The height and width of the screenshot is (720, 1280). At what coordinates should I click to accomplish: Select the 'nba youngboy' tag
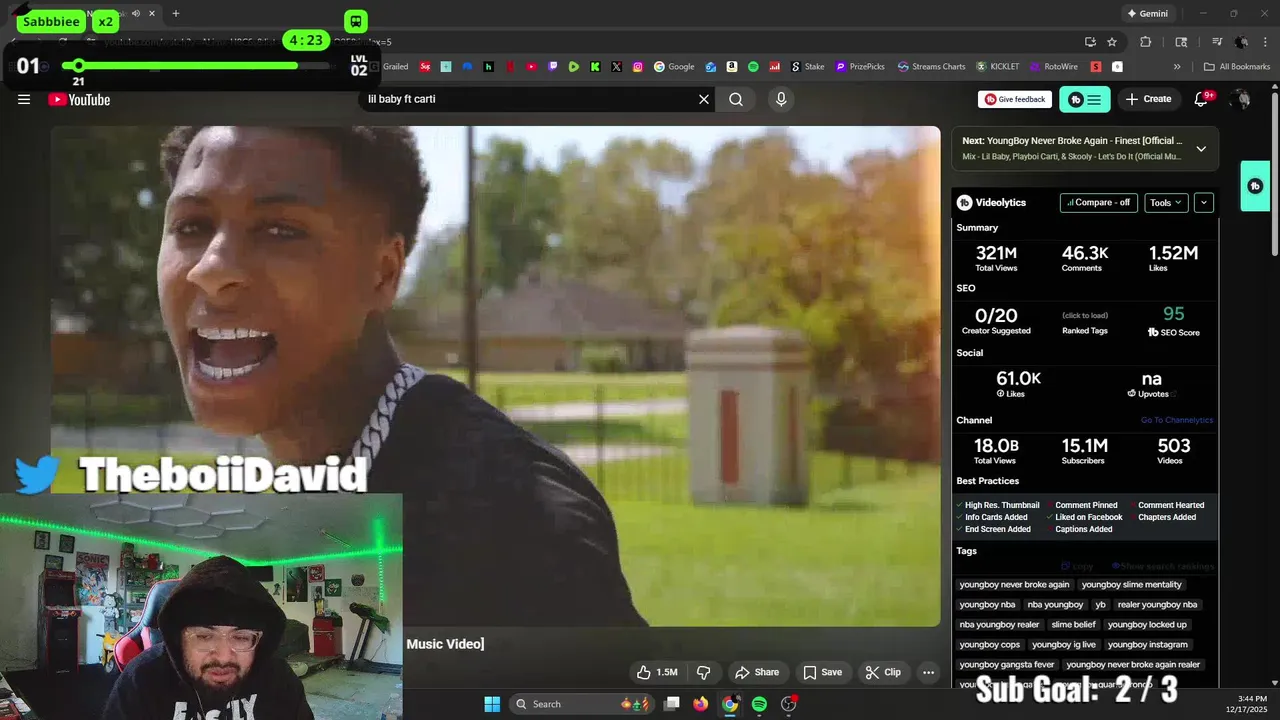tap(1055, 604)
